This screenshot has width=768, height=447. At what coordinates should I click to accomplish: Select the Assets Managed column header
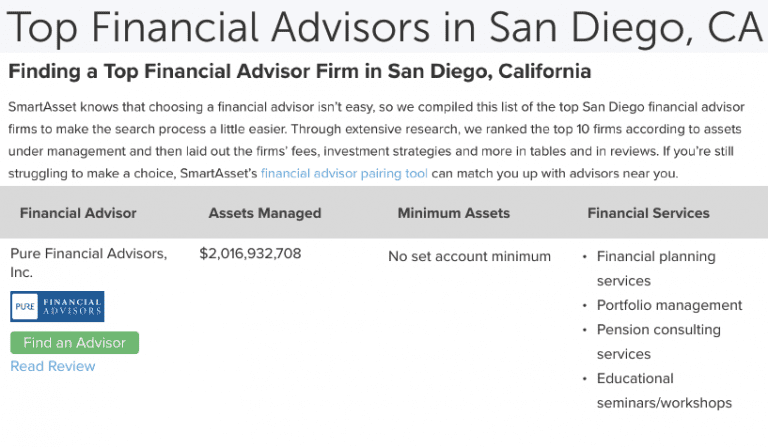[264, 213]
